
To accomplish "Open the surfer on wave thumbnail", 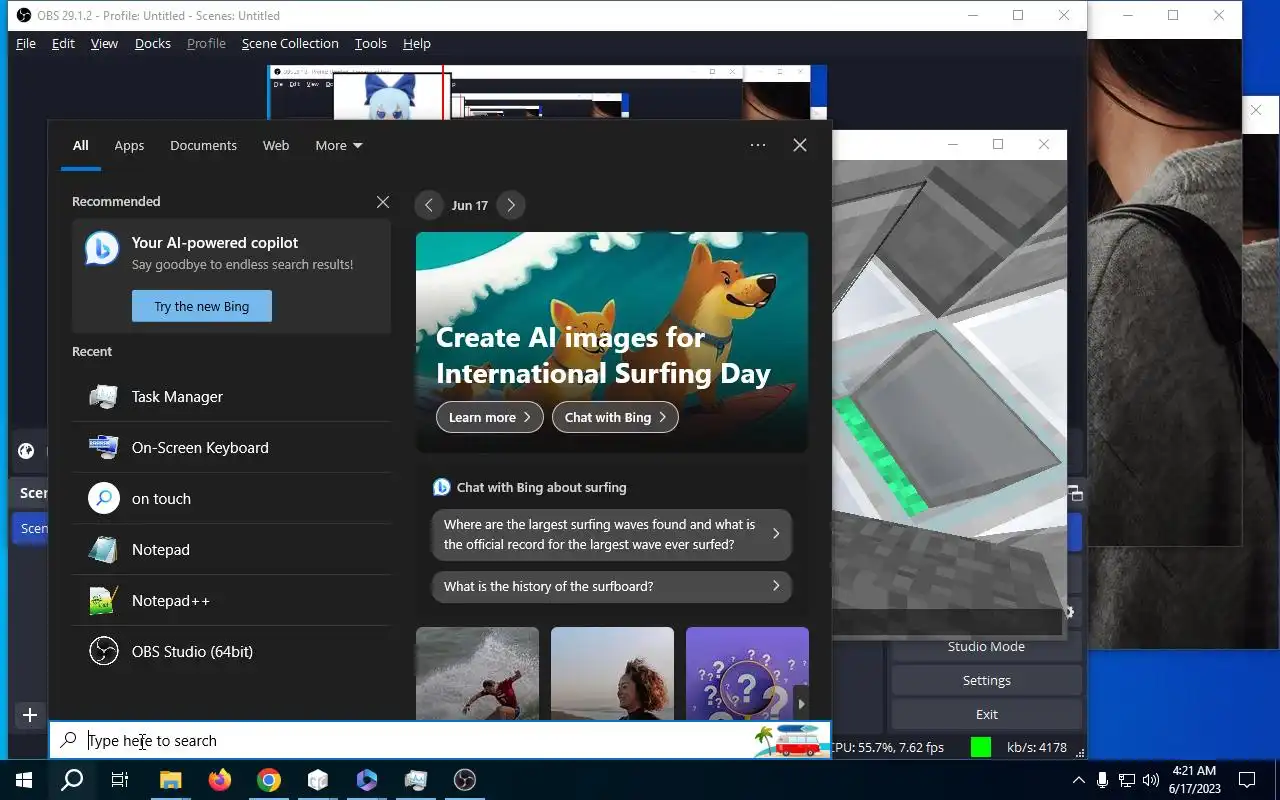I will 477,673.
